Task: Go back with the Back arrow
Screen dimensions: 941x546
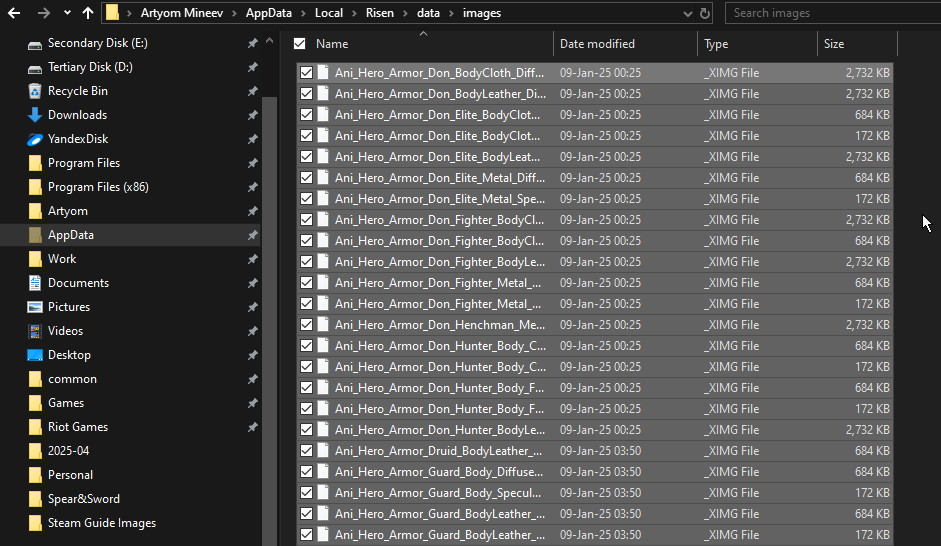Action: pos(14,13)
